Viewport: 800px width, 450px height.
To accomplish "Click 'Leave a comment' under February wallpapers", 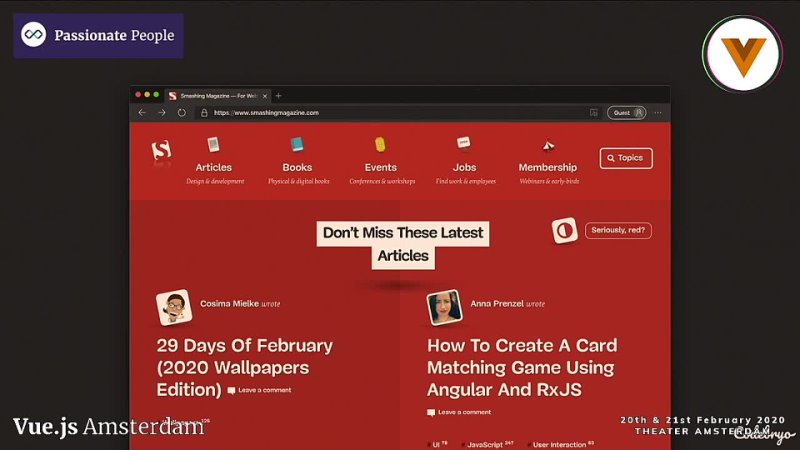I will point(260,390).
